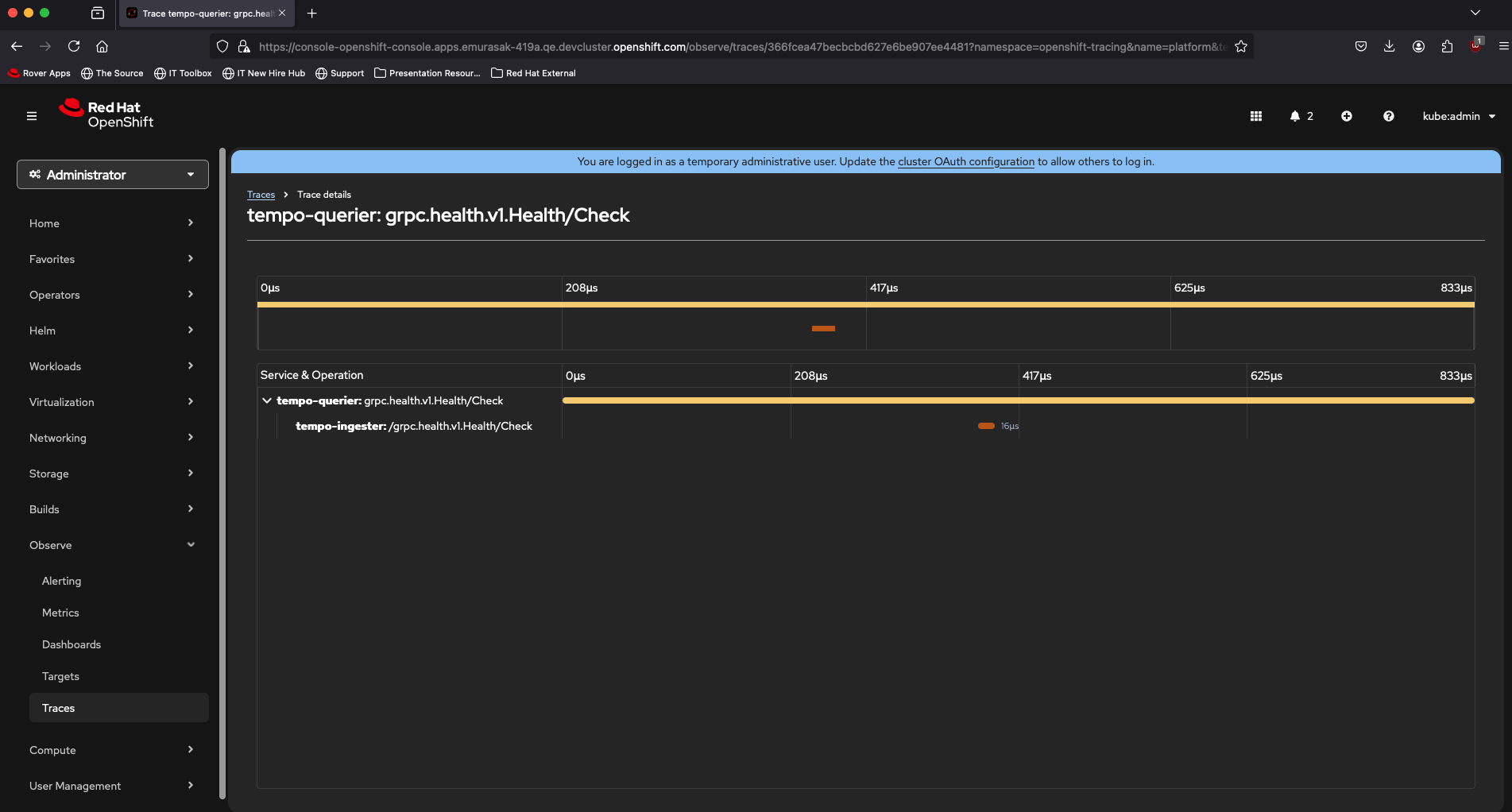This screenshot has width=1512, height=812.
Task: Open the Presentation Resources bookmark folder
Action: (x=427, y=73)
